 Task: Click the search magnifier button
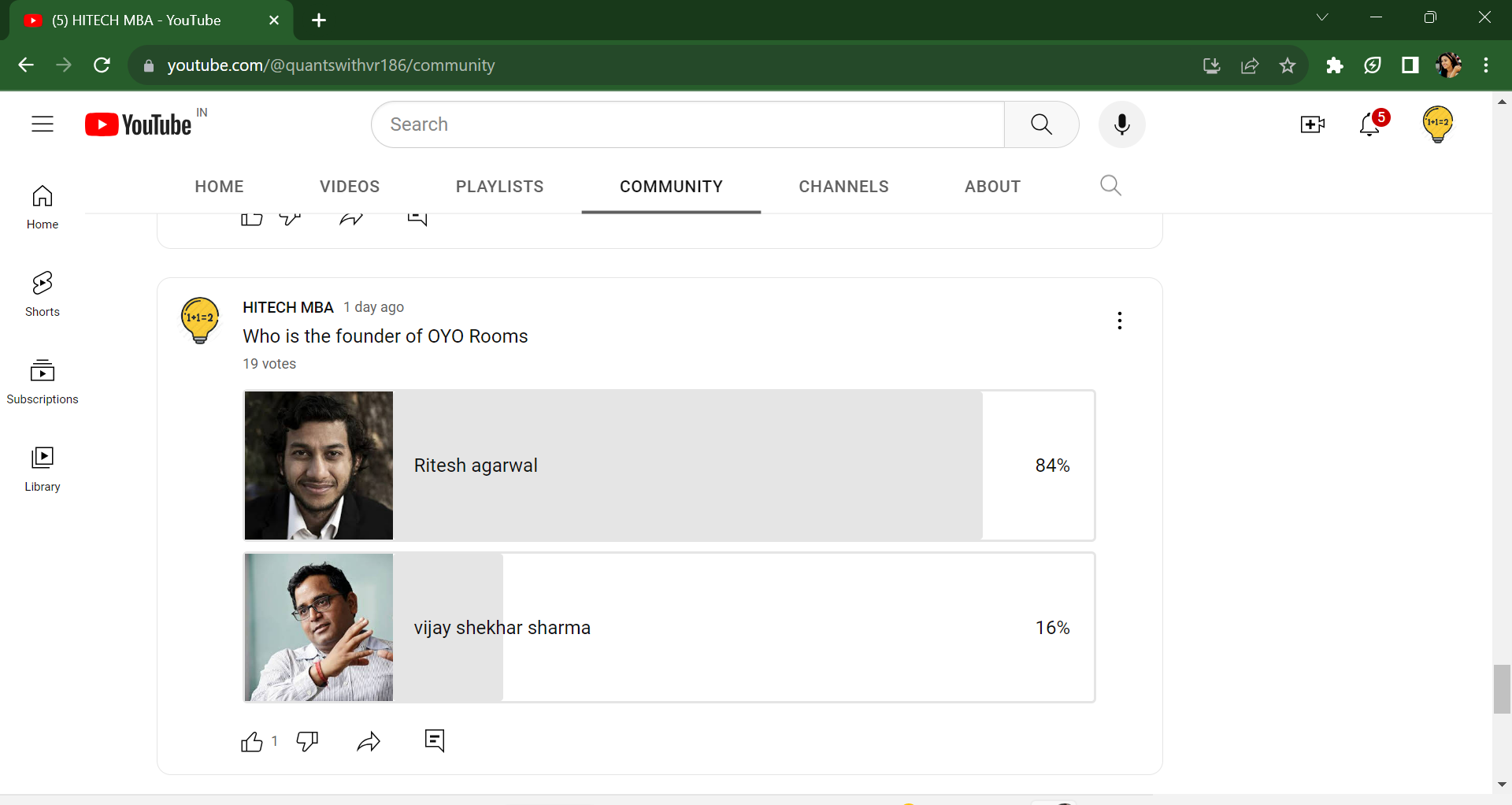pos(1041,124)
